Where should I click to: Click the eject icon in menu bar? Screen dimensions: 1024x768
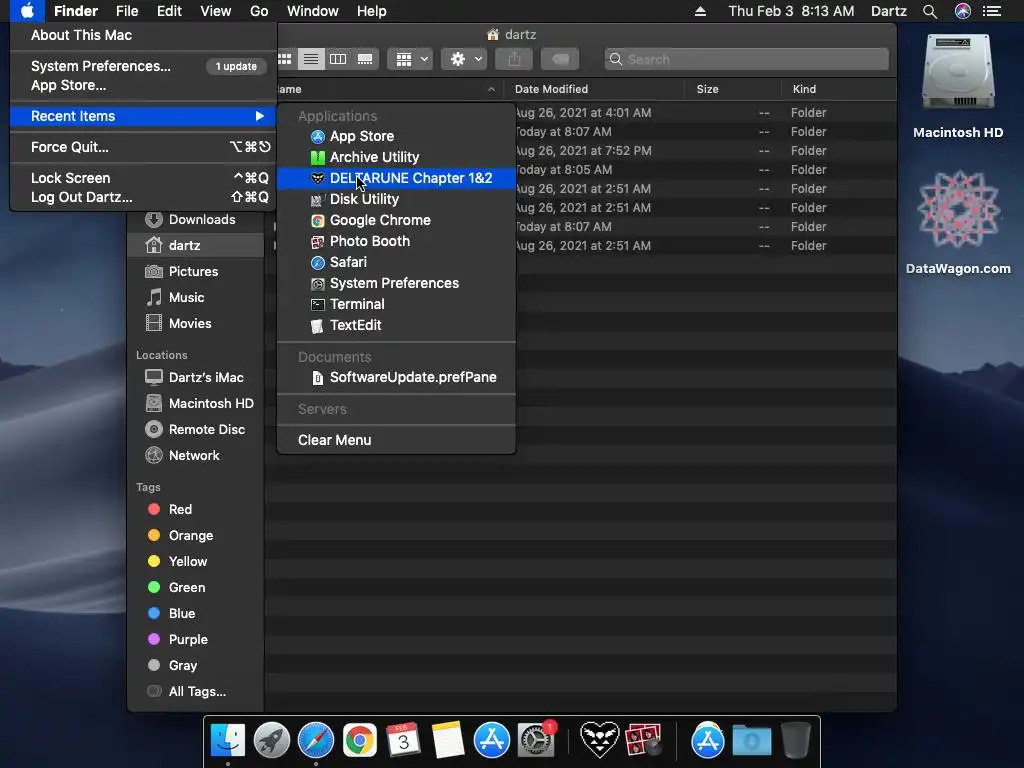pyautogui.click(x=700, y=11)
